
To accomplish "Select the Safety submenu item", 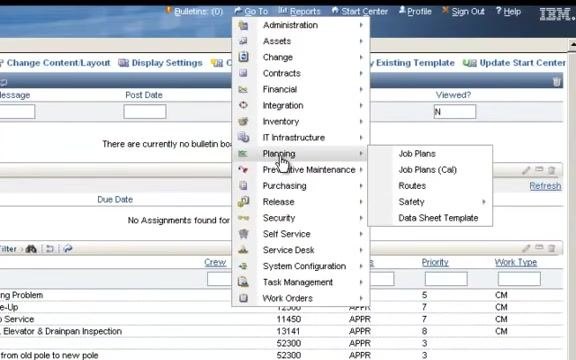I will point(411,202).
